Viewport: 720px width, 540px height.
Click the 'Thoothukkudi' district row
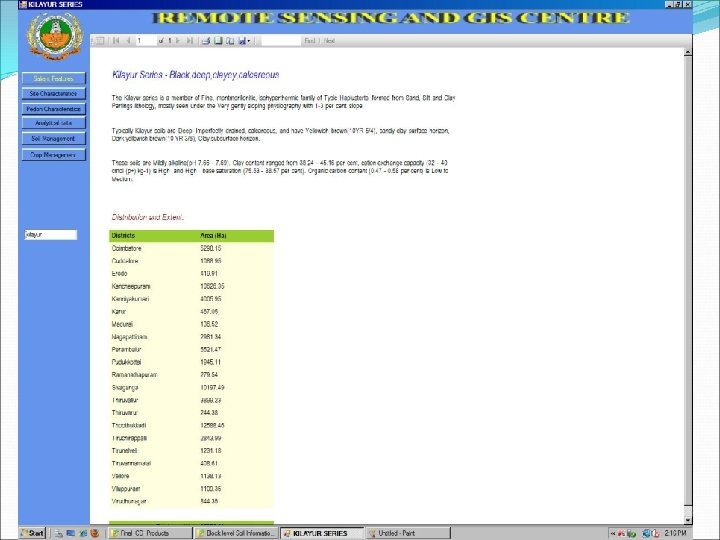click(x=191, y=426)
